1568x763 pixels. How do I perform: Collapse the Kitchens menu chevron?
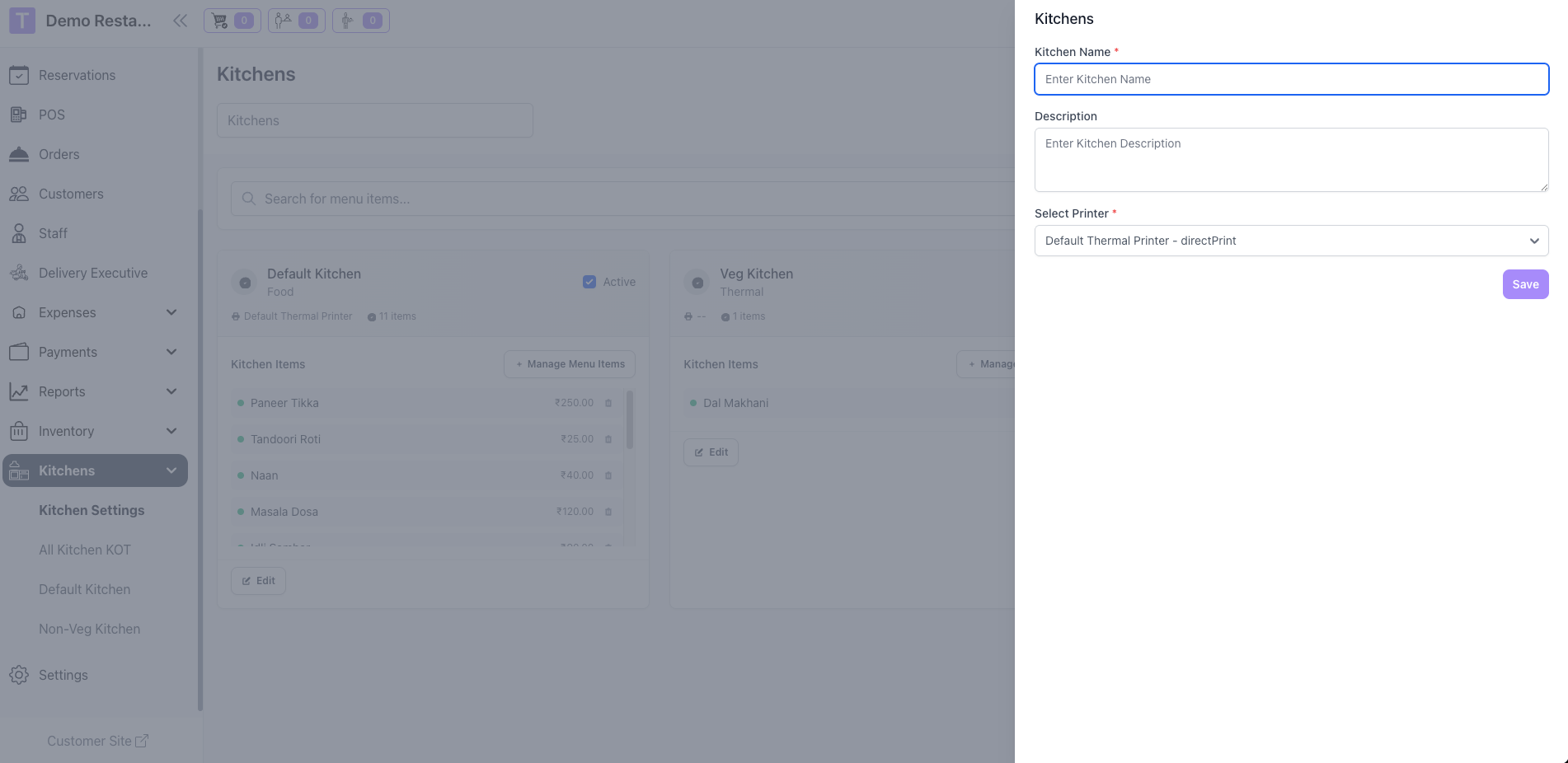point(171,470)
